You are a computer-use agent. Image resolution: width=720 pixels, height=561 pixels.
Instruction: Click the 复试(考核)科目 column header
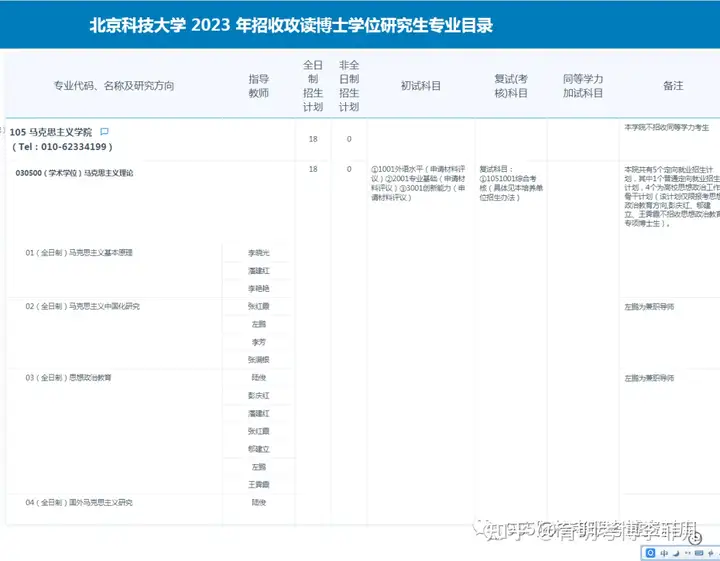pyautogui.click(x=511, y=85)
